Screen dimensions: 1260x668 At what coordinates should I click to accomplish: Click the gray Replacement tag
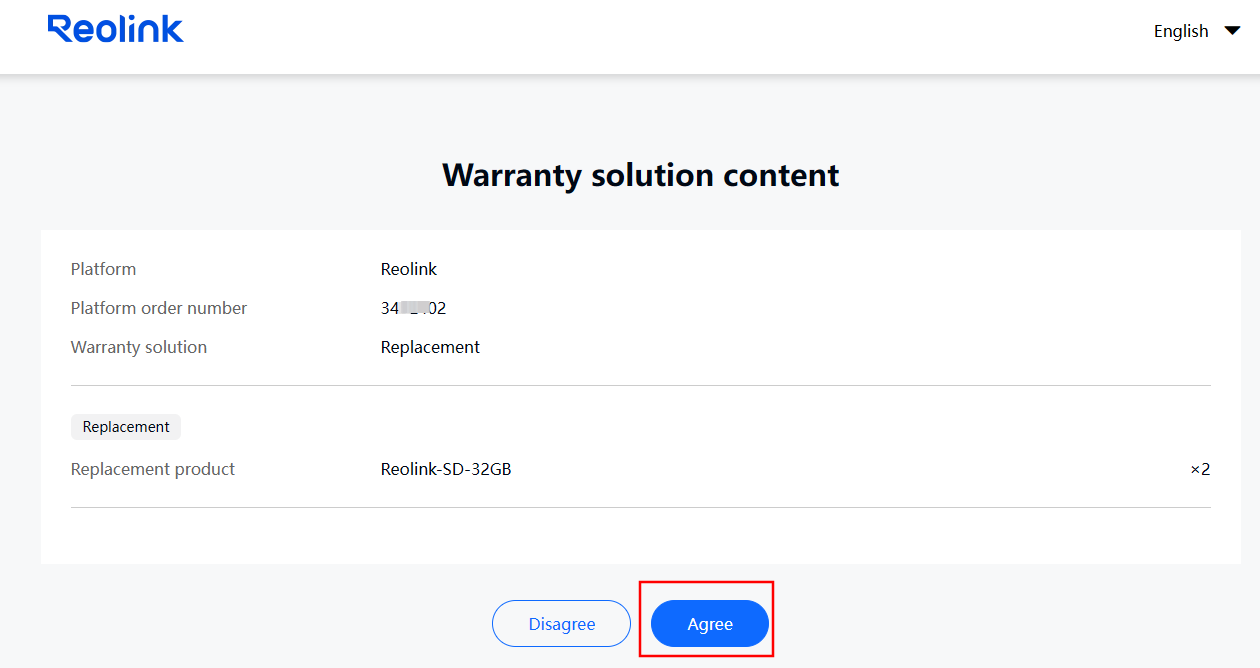[126, 427]
